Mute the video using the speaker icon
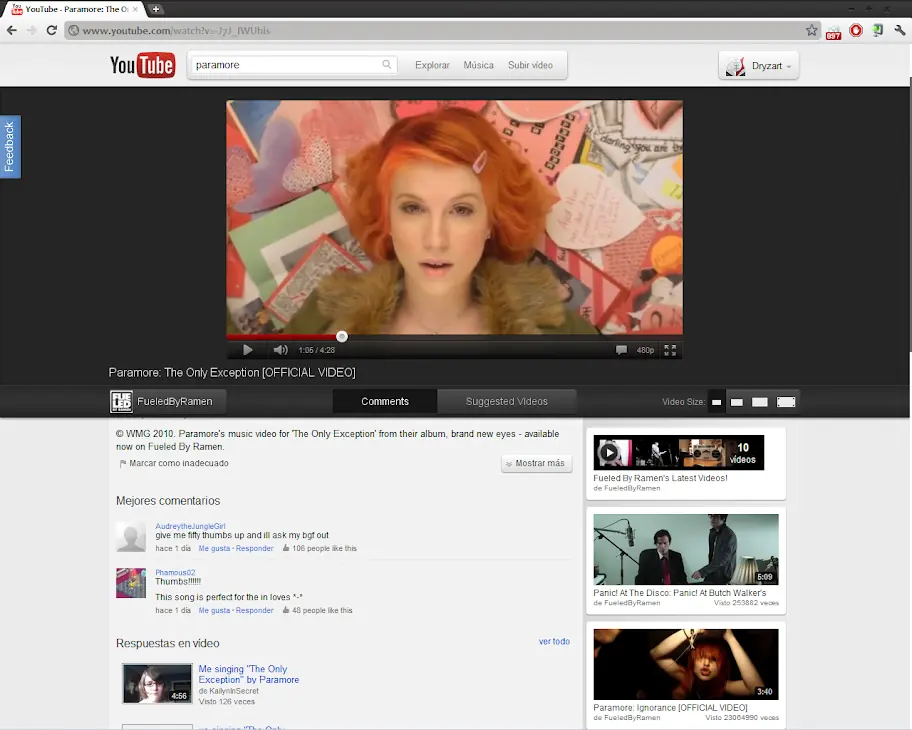The height and width of the screenshot is (730, 912). click(280, 350)
